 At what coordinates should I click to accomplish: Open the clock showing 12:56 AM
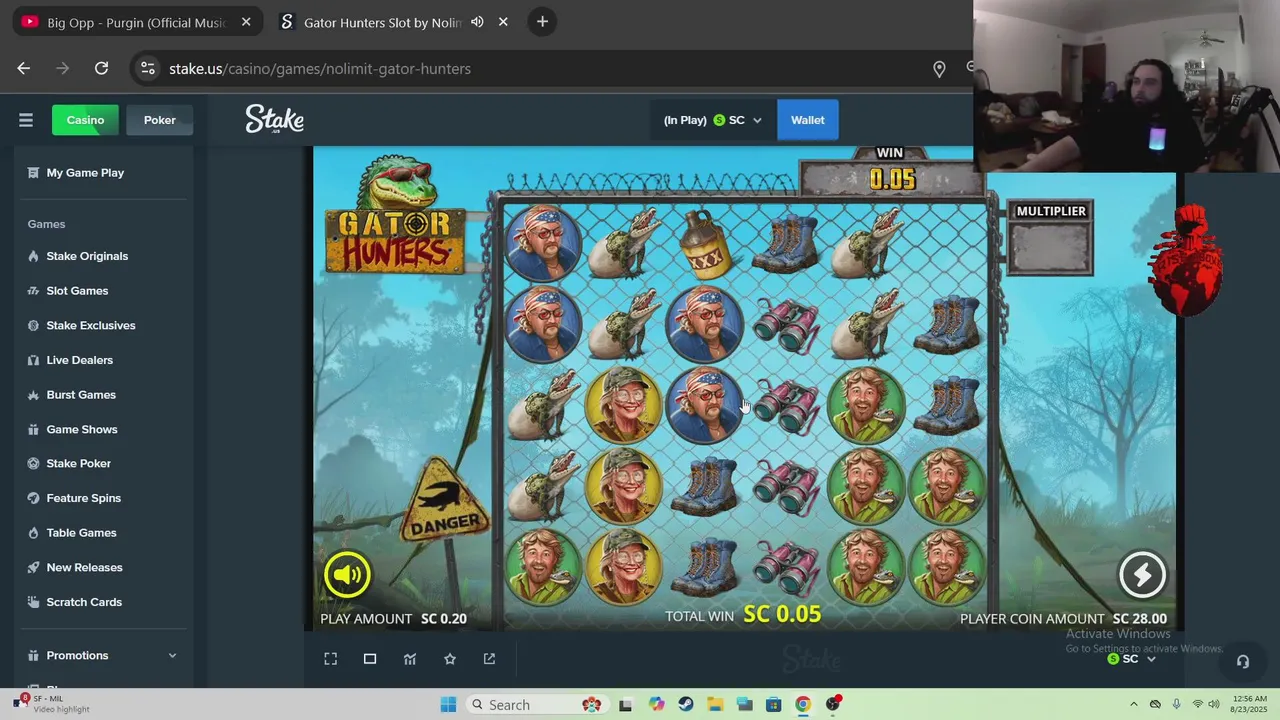pos(1250,704)
